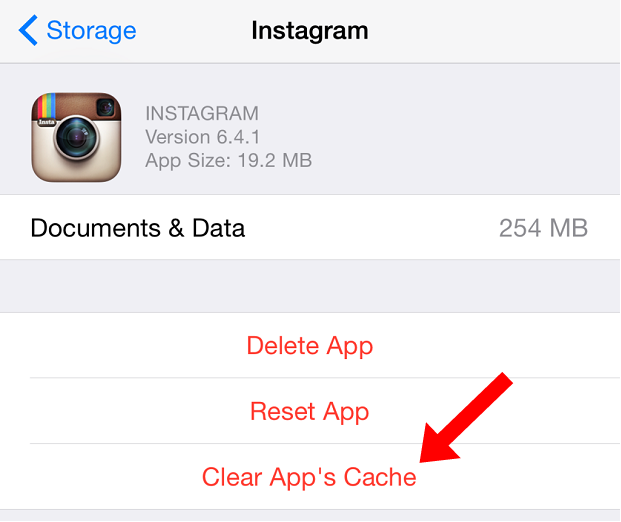Click the Version 6.4.1 text

click(x=202, y=137)
